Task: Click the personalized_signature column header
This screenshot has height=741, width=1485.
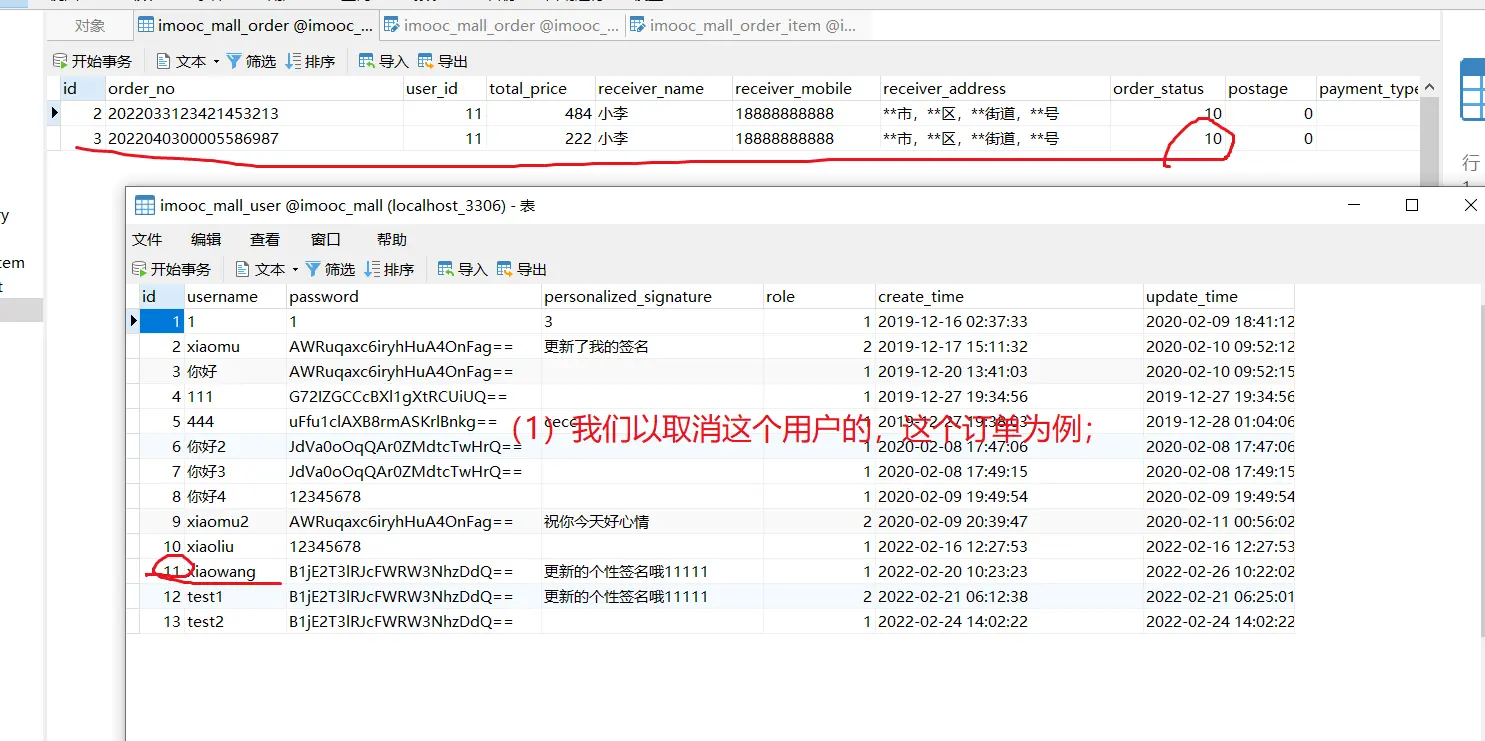Action: [652, 296]
